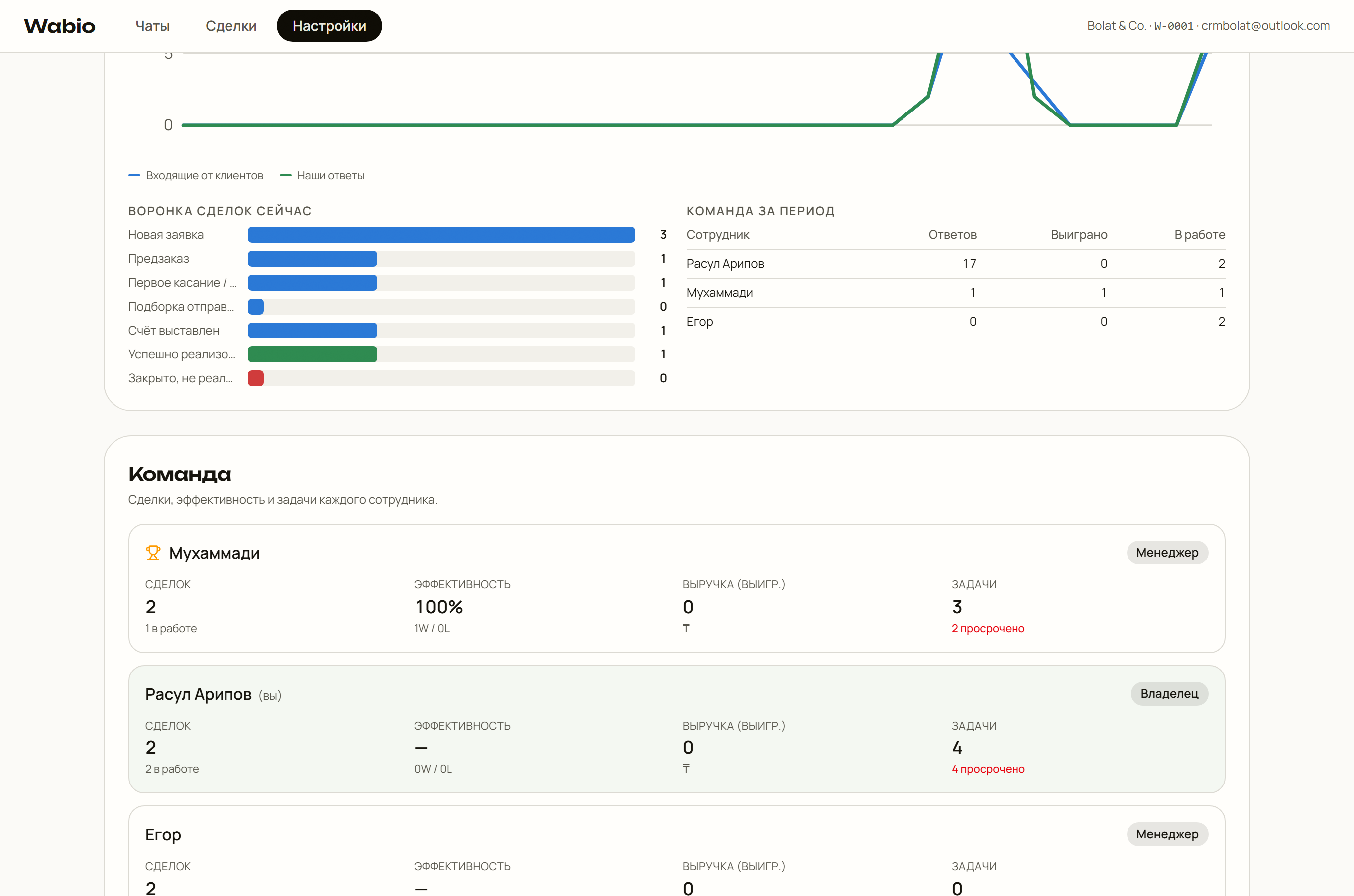Click Расул Арипов's 17 replies value
Viewport: 1354px width, 896px height.
(970, 264)
